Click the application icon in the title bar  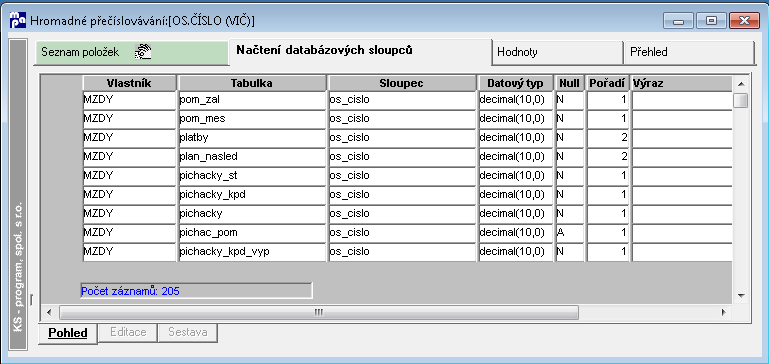pos(18,20)
